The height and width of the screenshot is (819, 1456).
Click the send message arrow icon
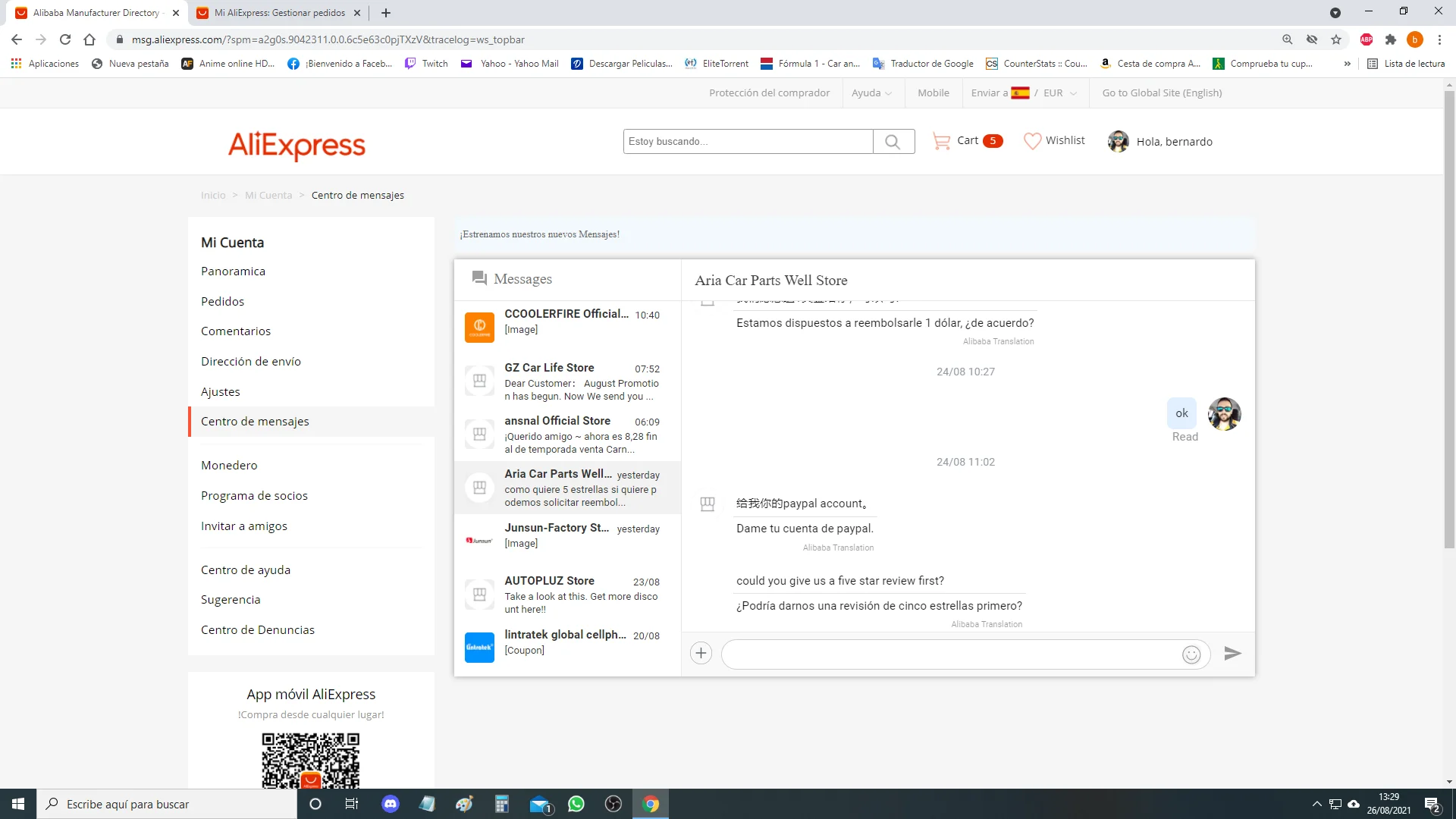(1232, 654)
